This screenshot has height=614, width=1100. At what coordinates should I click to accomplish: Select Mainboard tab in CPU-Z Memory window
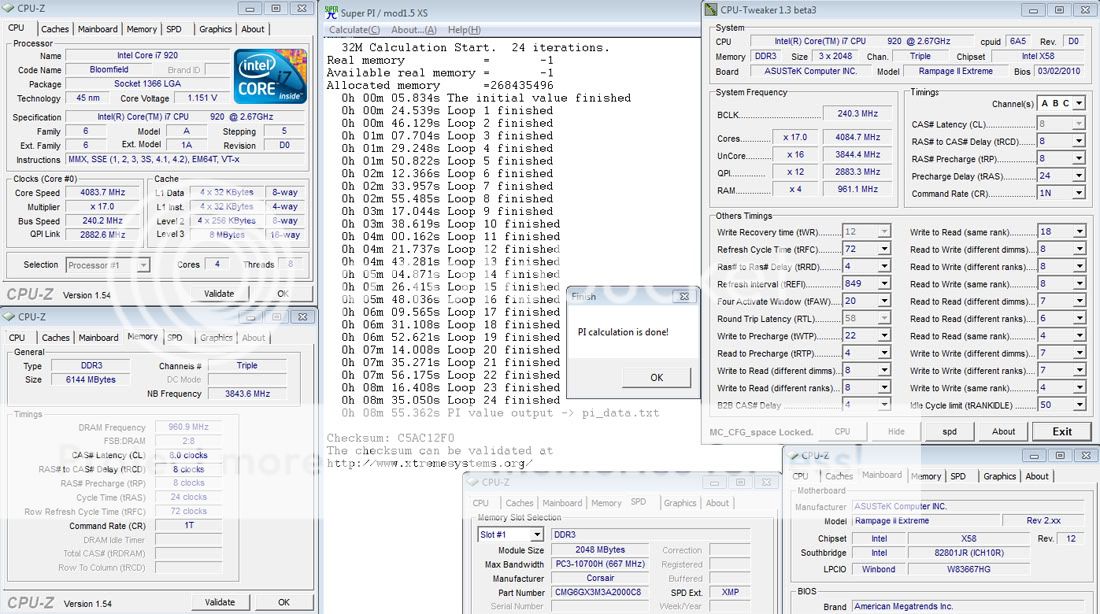point(98,338)
